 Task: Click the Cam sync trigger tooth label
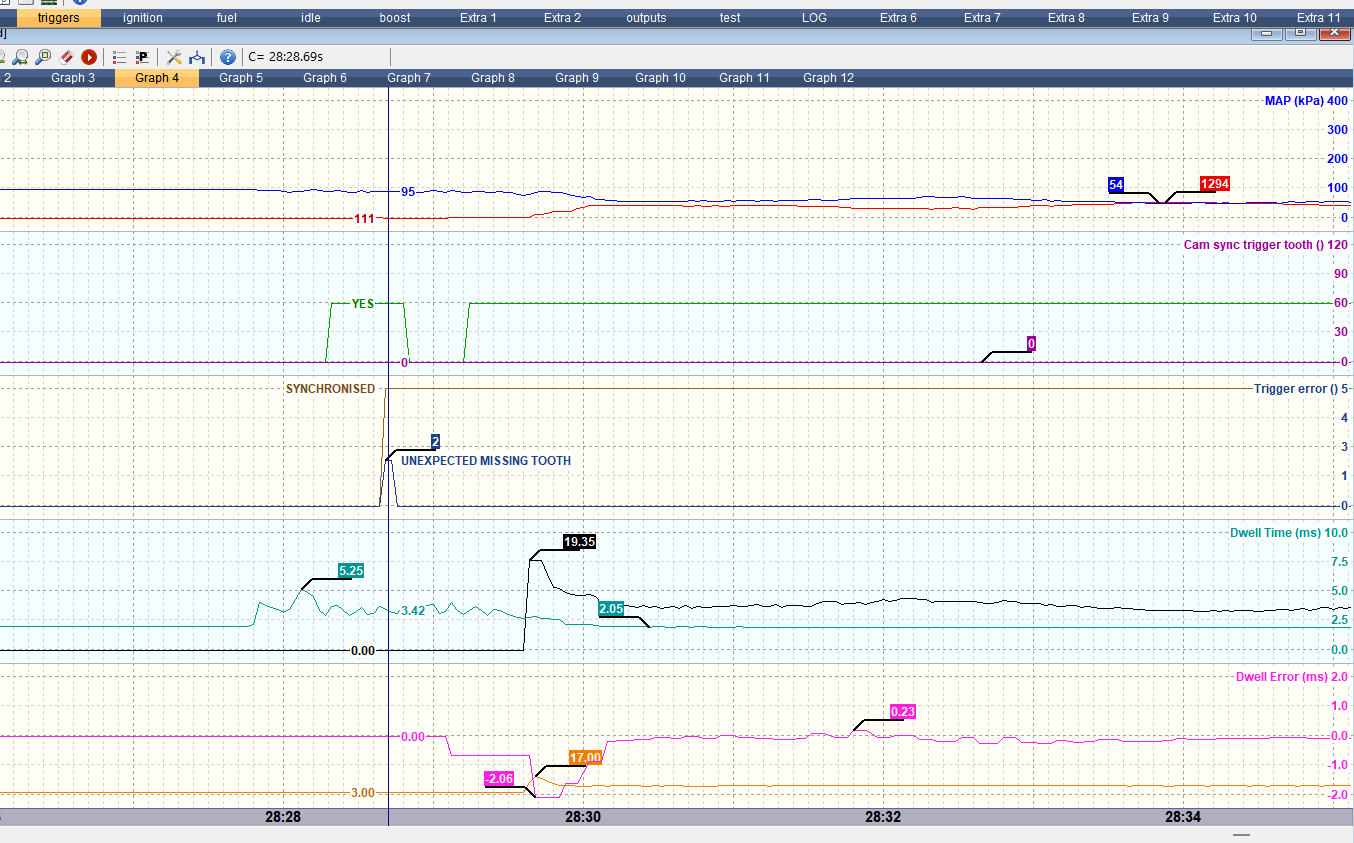[1253, 245]
